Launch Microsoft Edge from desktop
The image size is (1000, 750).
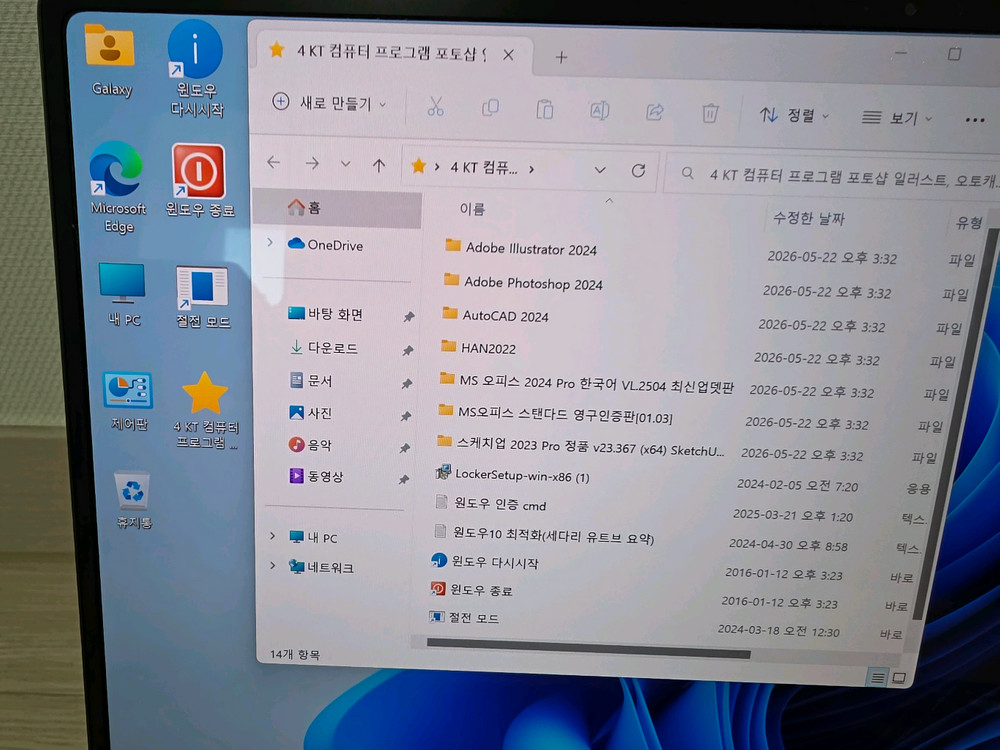pos(117,187)
